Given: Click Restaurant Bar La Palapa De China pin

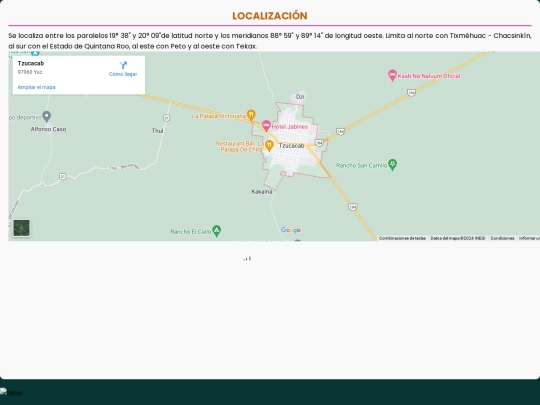Looking at the screenshot, I should 269,146.
